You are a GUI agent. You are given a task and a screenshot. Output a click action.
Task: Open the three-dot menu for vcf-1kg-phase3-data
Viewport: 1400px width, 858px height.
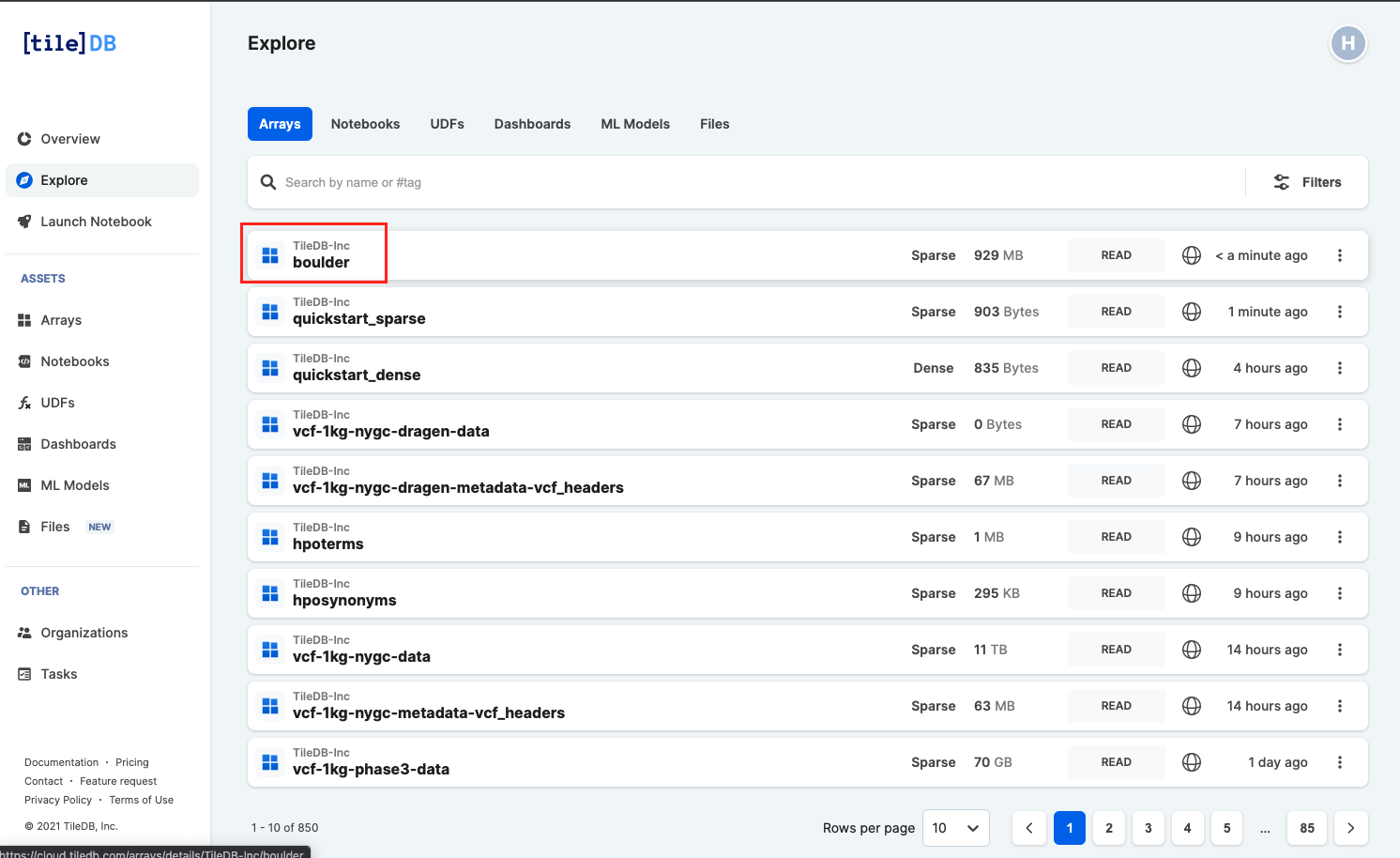pos(1339,762)
